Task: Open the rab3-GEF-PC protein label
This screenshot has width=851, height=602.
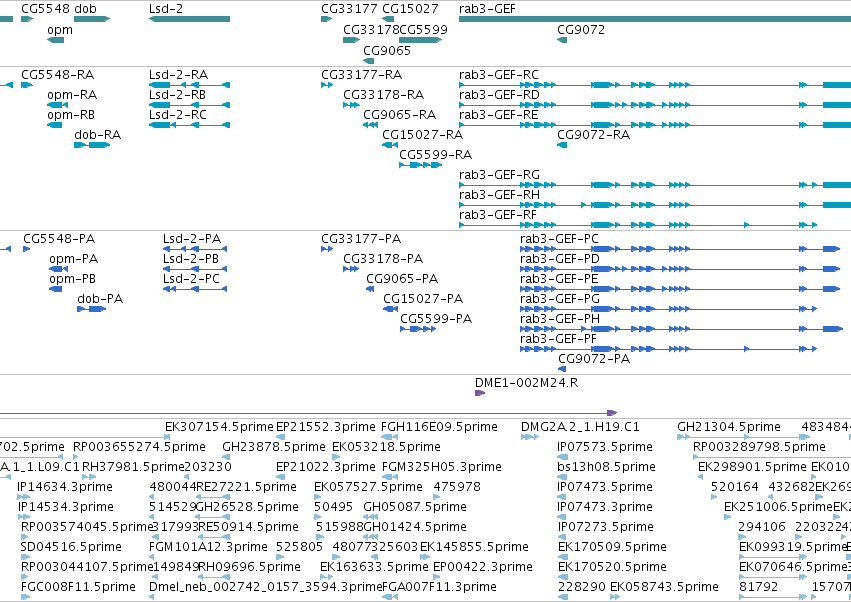Action: tap(560, 239)
